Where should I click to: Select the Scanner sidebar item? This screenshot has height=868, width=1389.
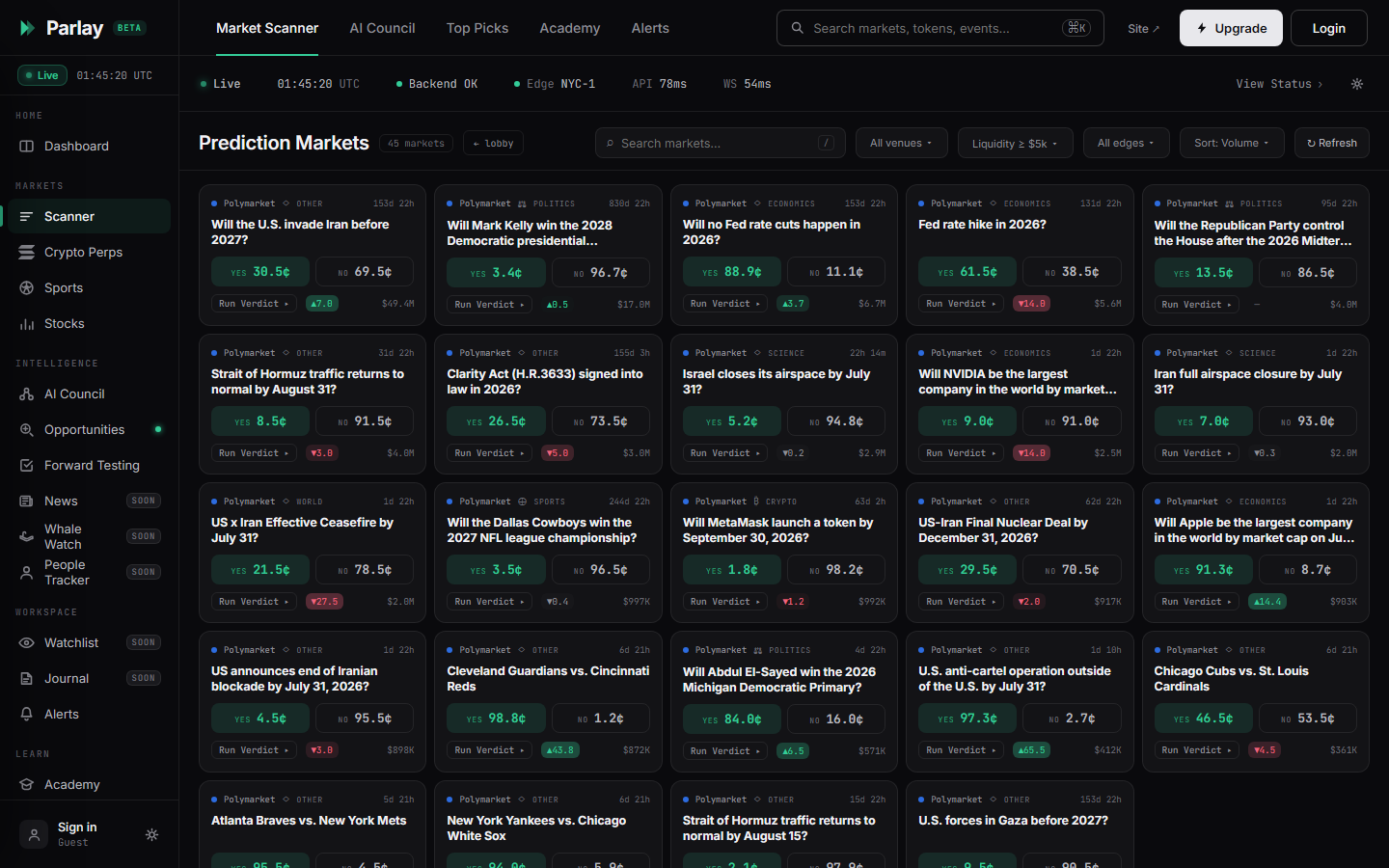89,216
